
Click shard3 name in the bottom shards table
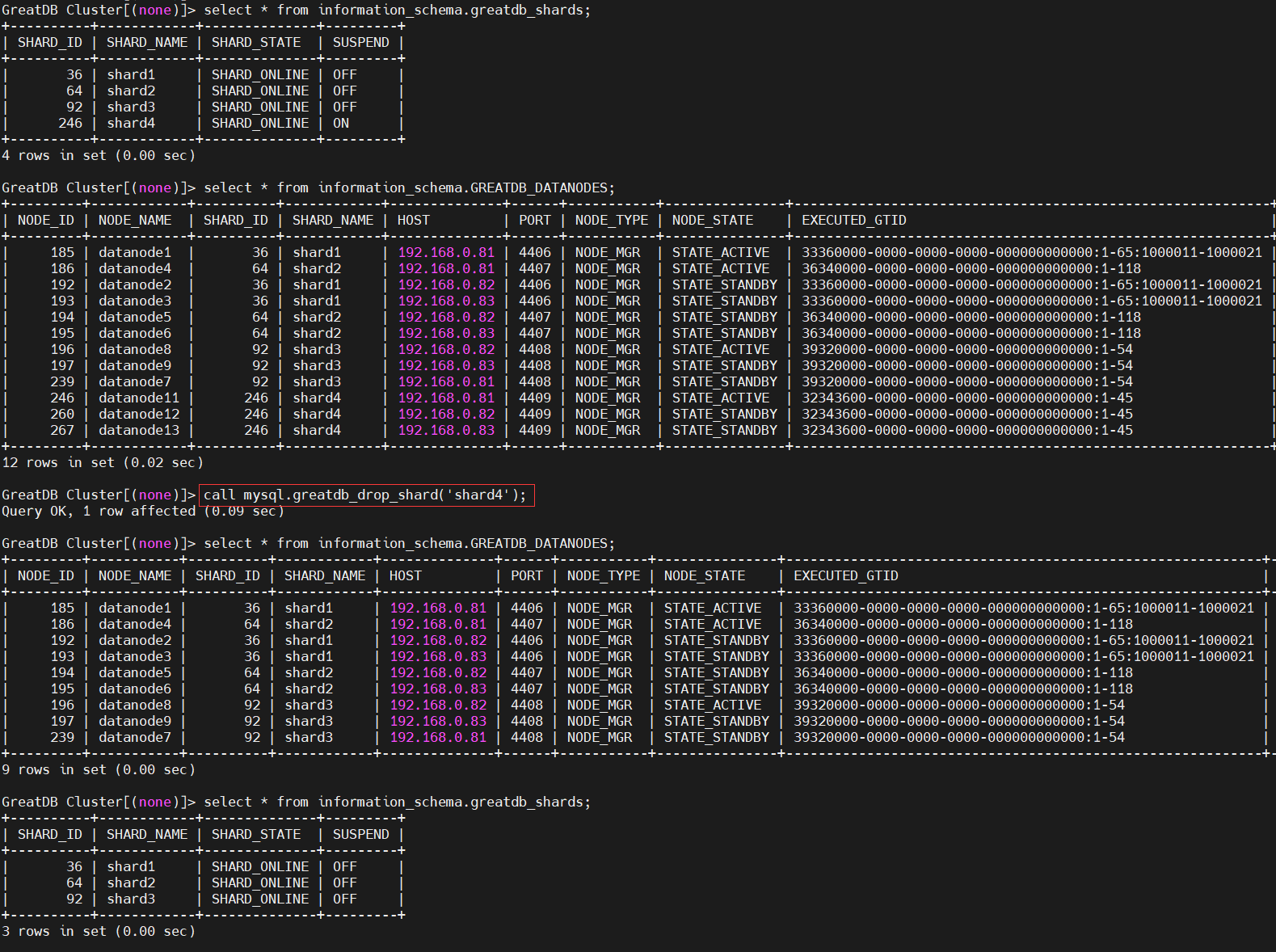click(x=131, y=899)
